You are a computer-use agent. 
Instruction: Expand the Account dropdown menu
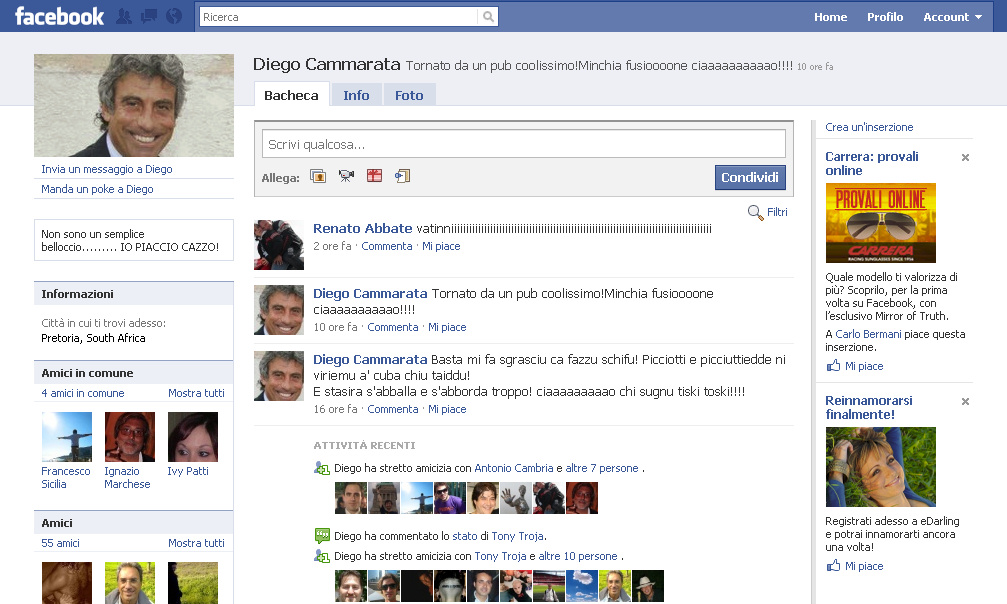pos(952,17)
